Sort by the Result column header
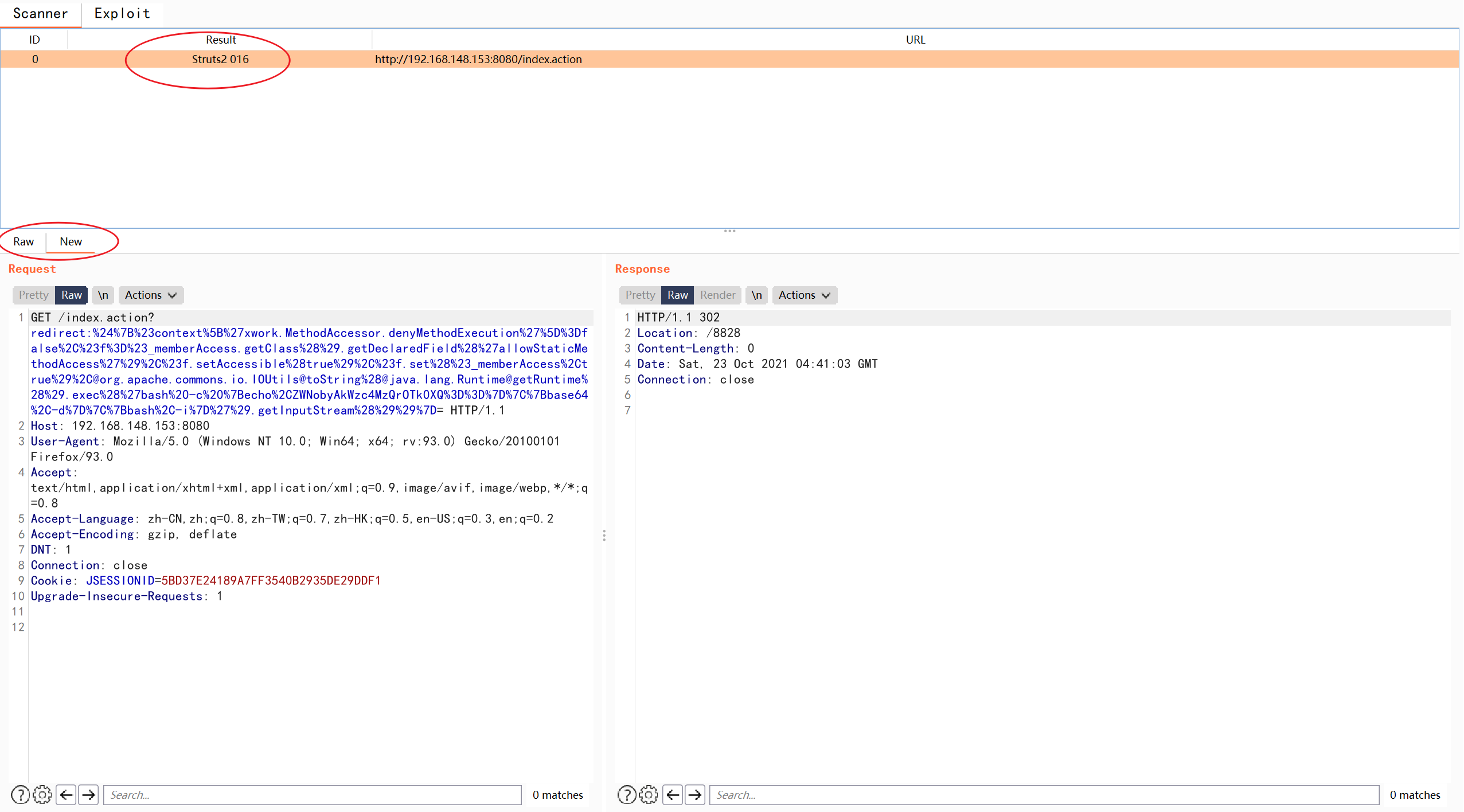 221,40
